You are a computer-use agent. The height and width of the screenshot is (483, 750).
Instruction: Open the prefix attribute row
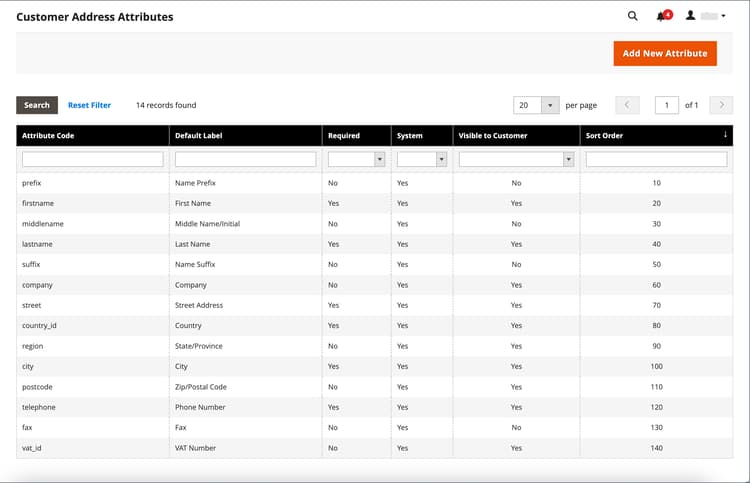click(x=375, y=183)
